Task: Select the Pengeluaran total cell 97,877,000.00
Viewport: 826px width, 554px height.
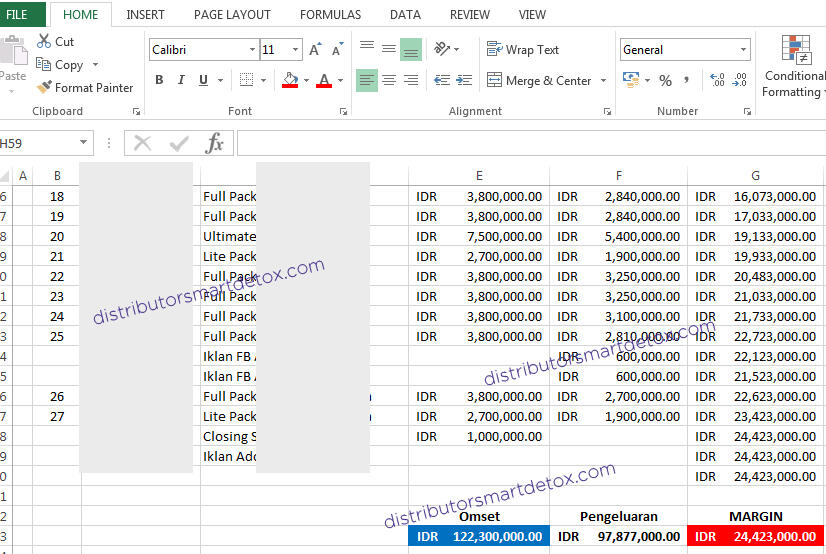Action: [618, 536]
